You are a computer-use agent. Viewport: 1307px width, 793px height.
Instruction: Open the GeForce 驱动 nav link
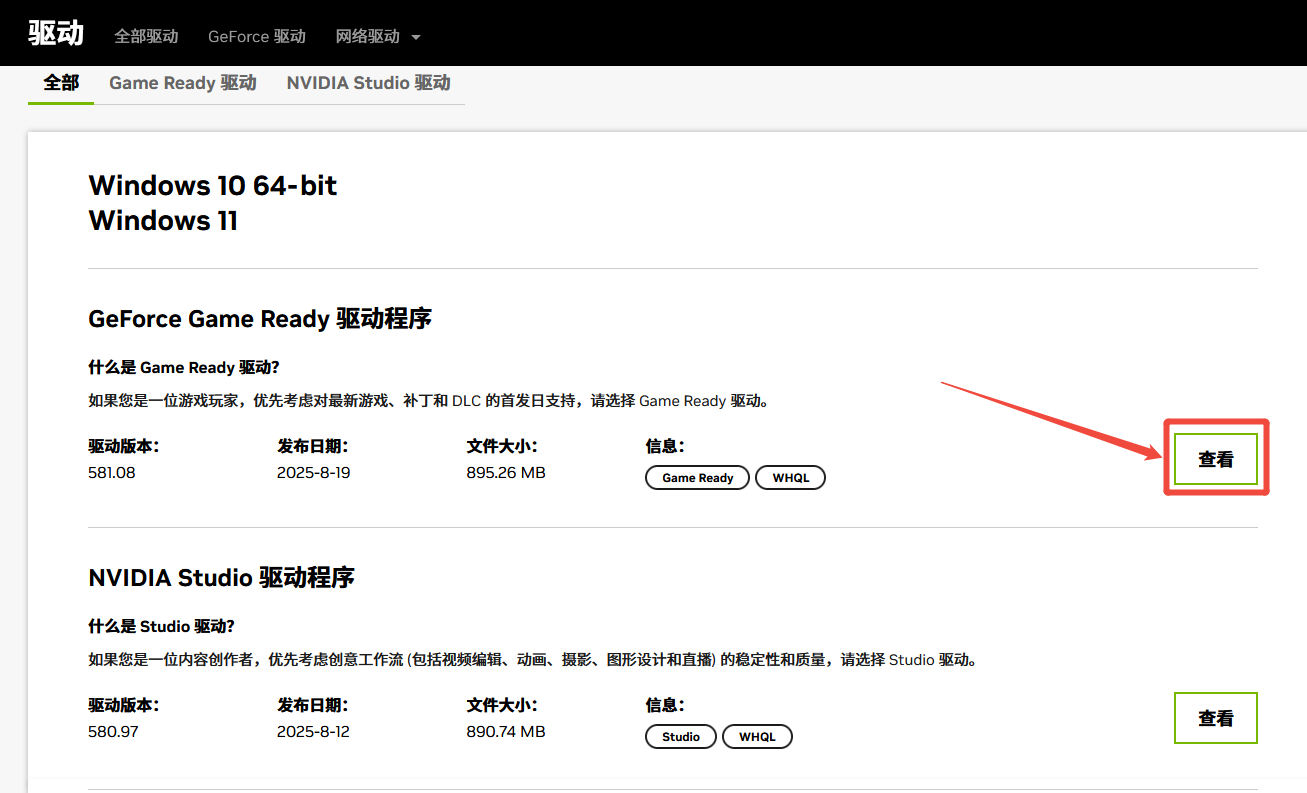click(257, 36)
